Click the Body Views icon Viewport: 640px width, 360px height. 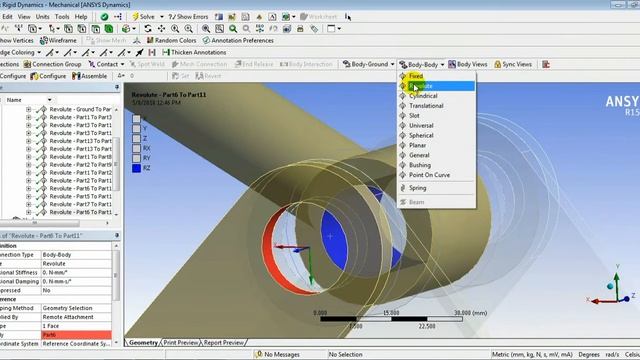pyautogui.click(x=452, y=64)
